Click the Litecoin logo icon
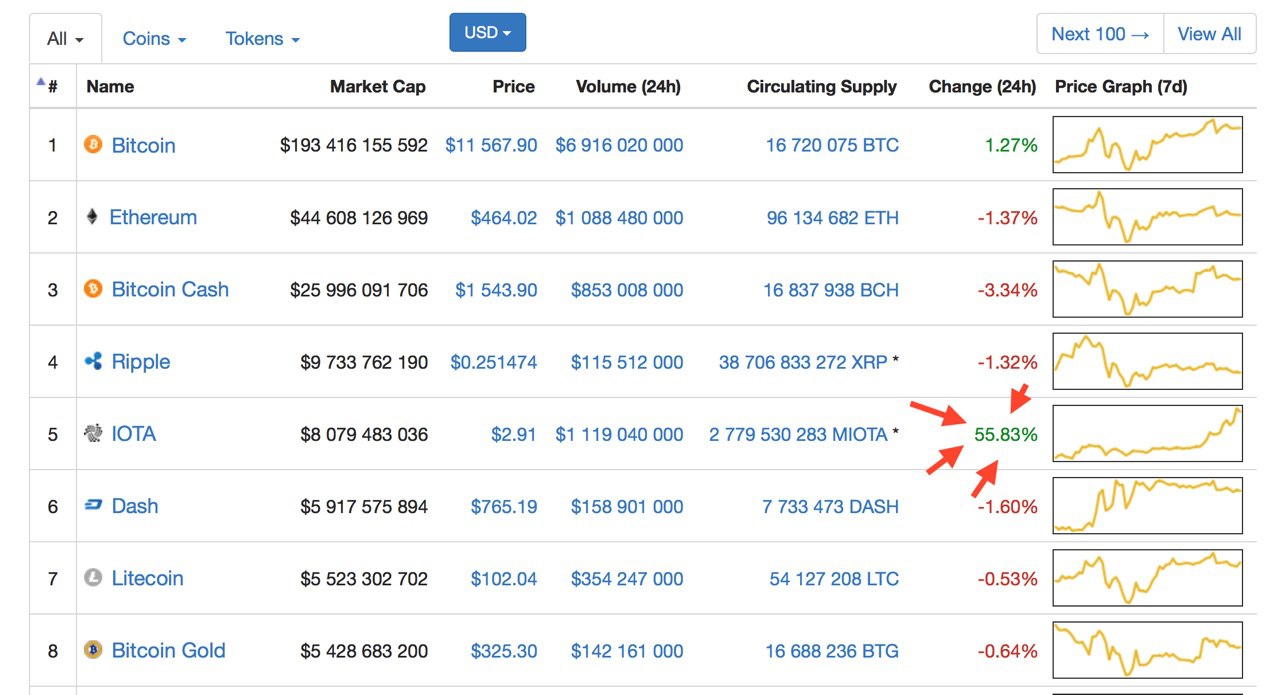1280x695 pixels. click(93, 578)
